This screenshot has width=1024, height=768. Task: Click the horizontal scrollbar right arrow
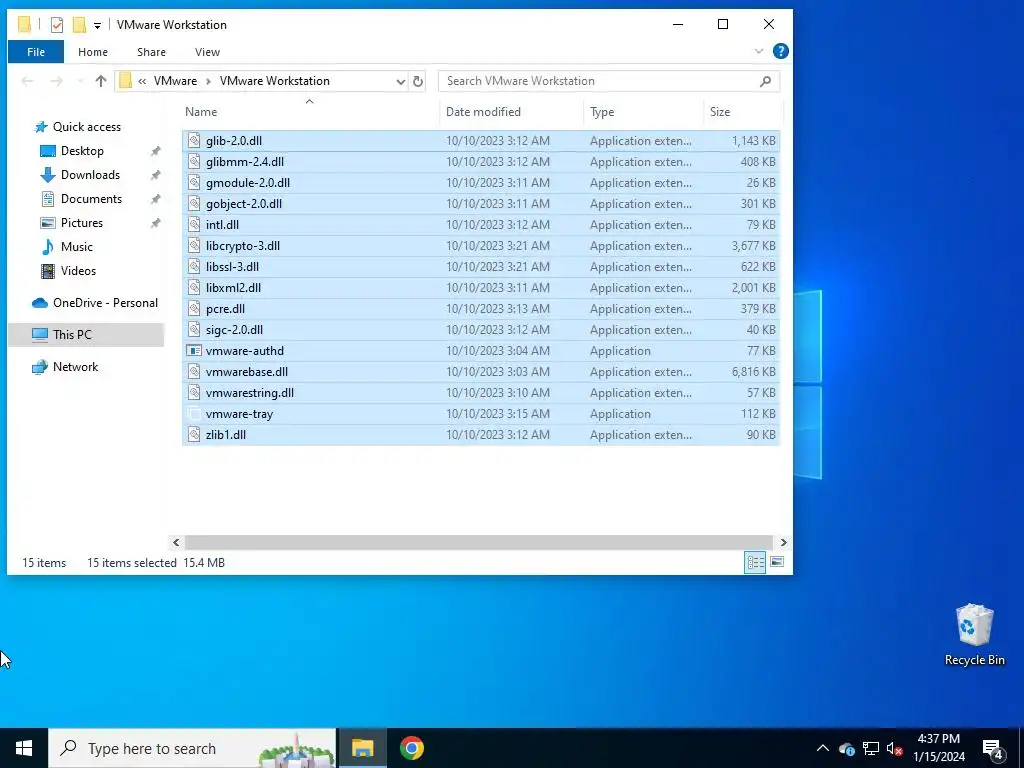(x=784, y=542)
